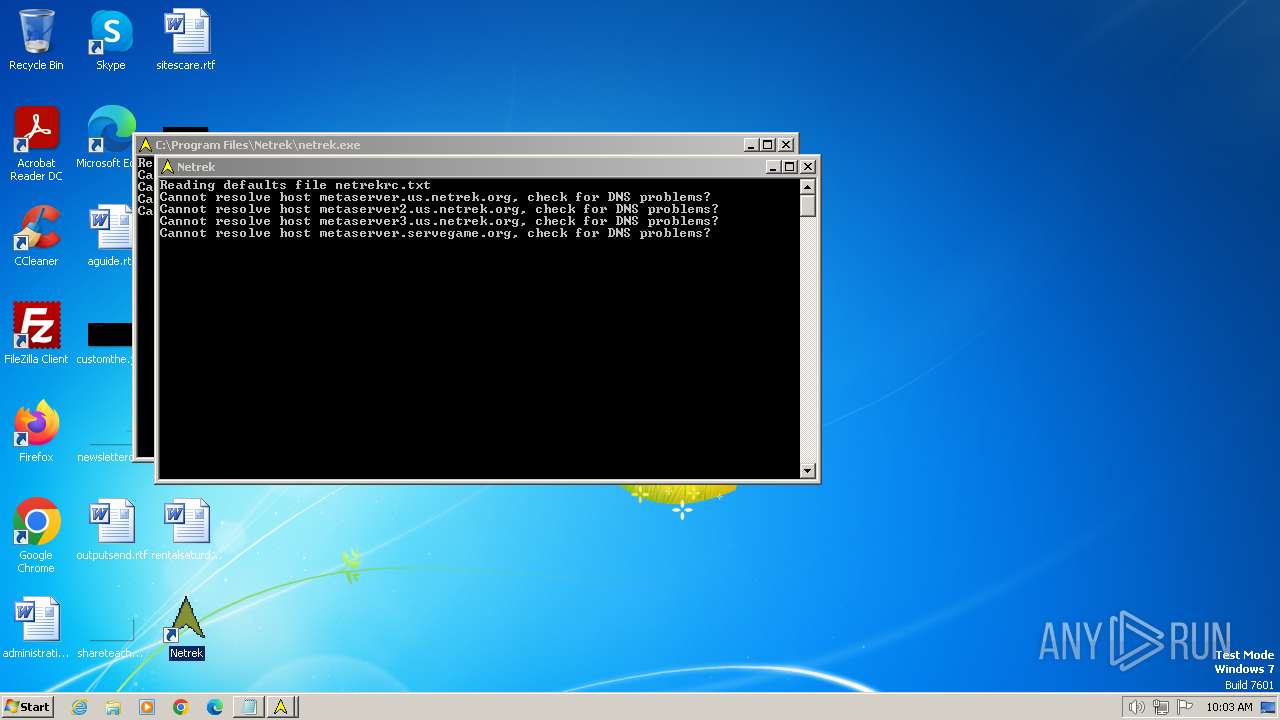Open the Recycle Bin desktop icon
Screen dimensions: 1280x720
click(36, 40)
